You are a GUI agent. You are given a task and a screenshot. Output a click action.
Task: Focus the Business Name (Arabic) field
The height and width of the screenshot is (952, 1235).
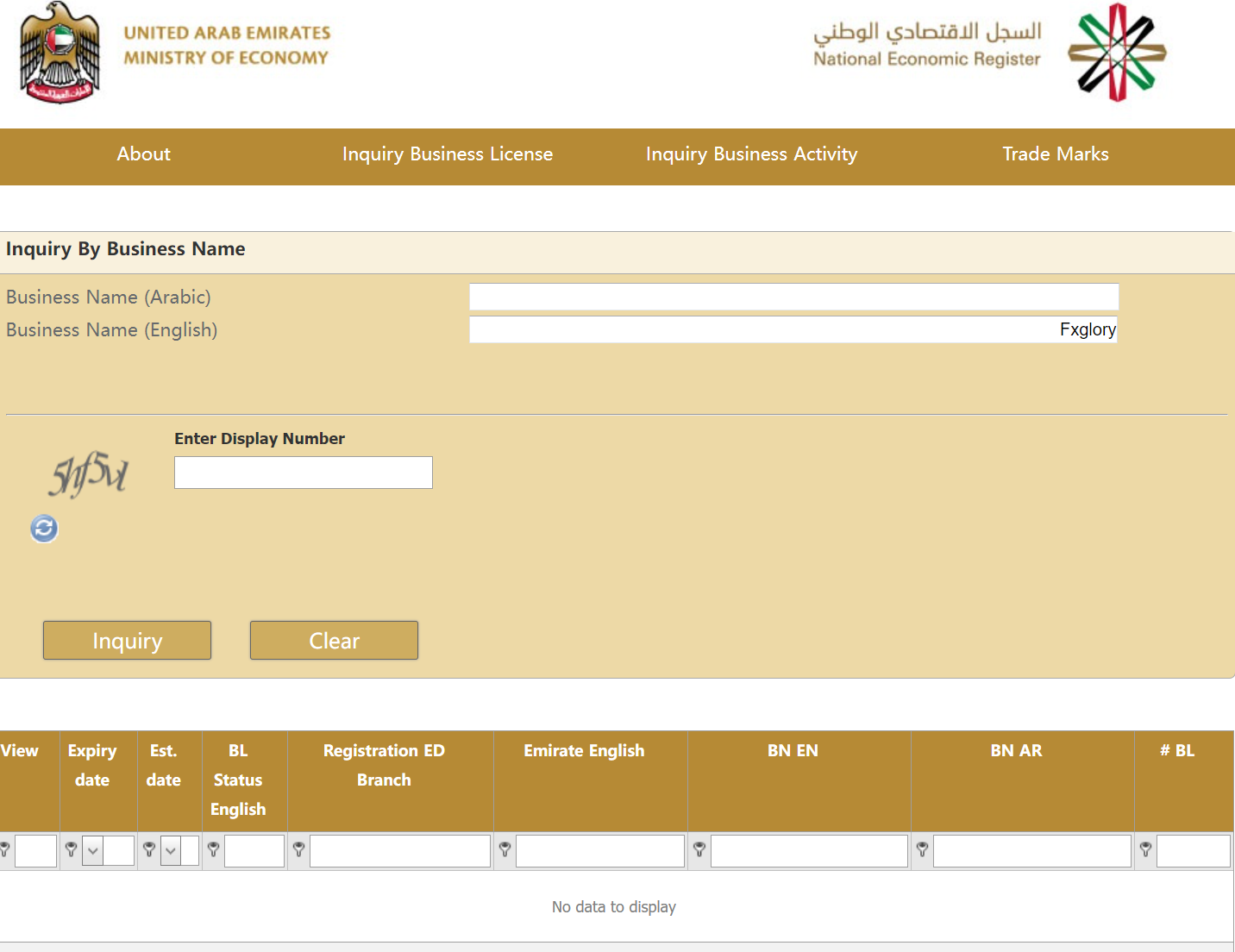click(x=794, y=297)
